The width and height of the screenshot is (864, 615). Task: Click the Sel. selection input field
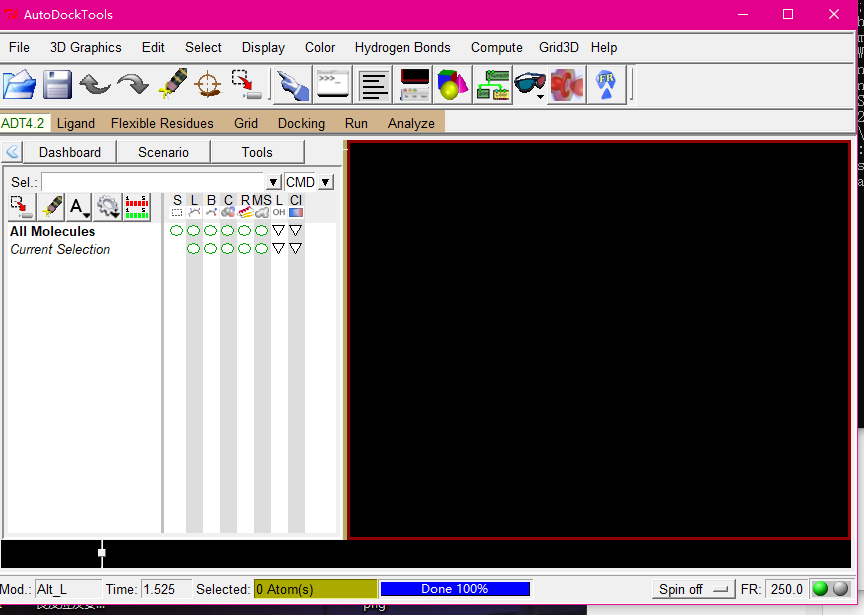click(x=153, y=182)
